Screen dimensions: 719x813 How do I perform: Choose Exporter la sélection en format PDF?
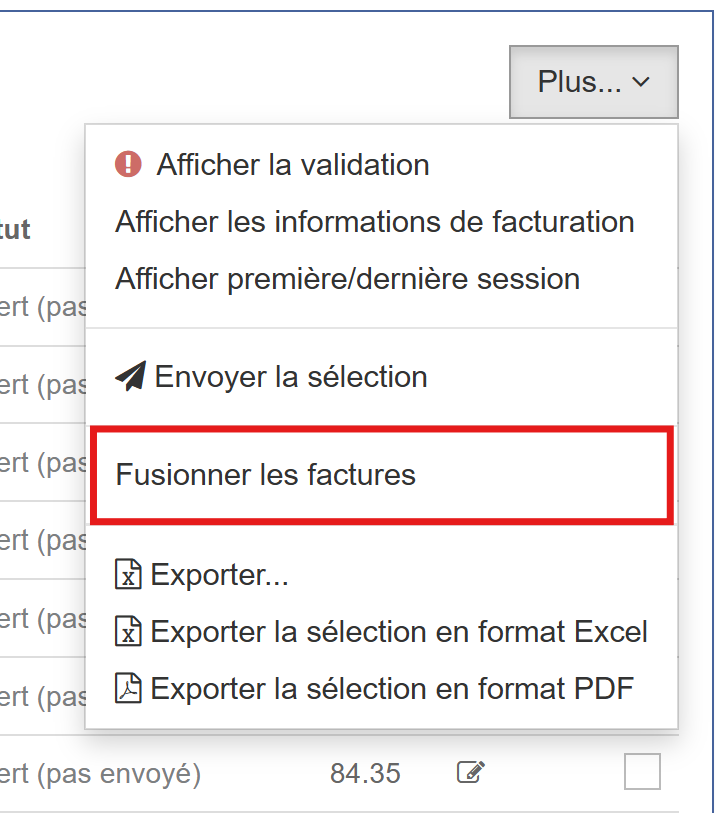click(x=392, y=689)
